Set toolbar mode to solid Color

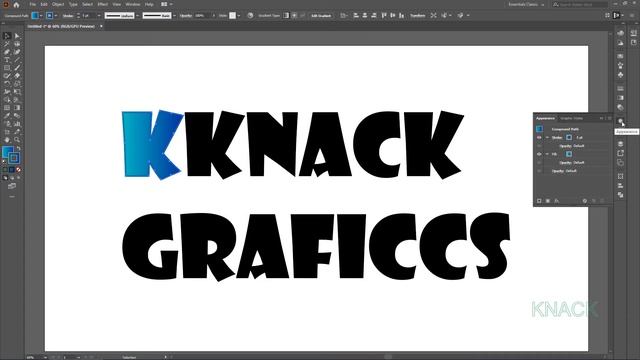tap(5, 169)
